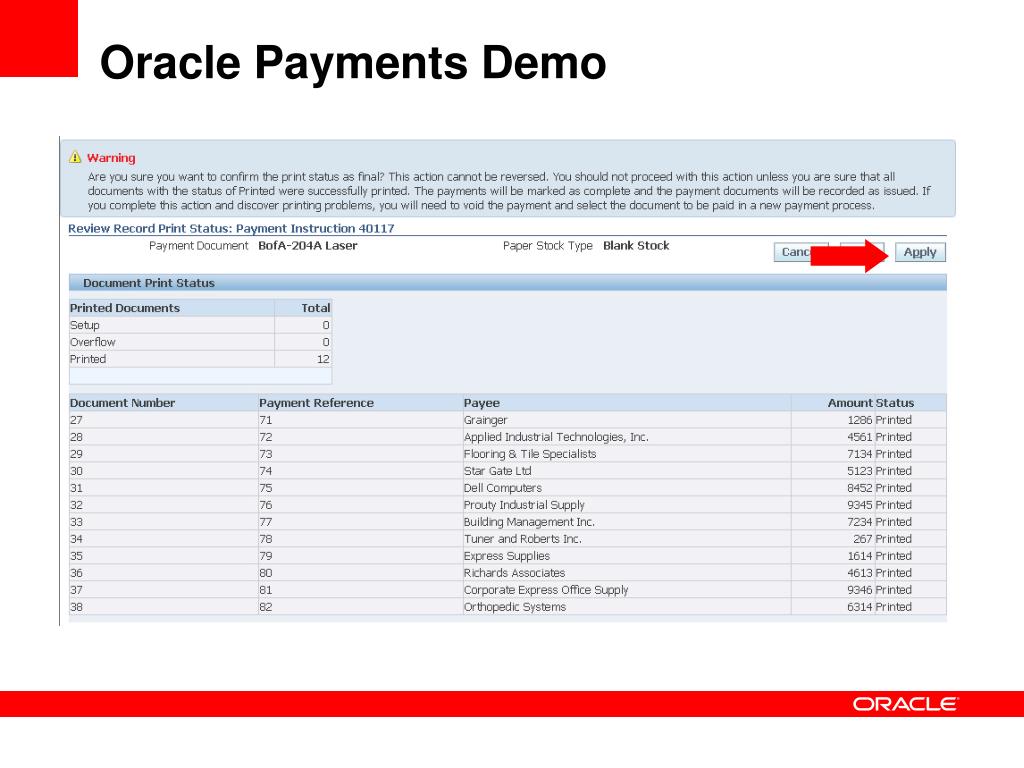This screenshot has height=768, width=1024.
Task: Click the amount 6314 for Orthopedic Systems
Action: (x=859, y=607)
